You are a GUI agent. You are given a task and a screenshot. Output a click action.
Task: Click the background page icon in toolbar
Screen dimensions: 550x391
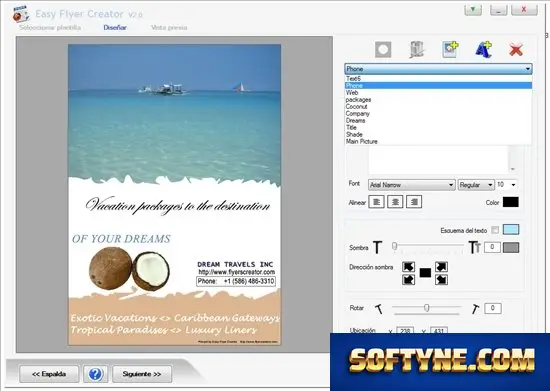(416, 49)
